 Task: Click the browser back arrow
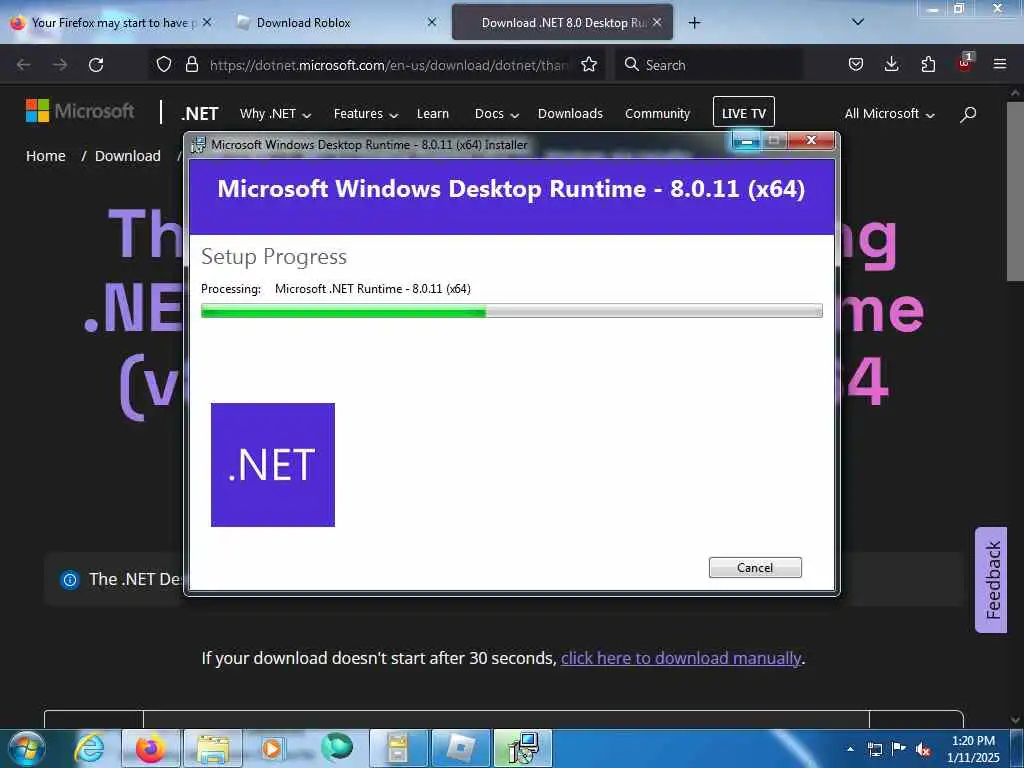tap(24, 65)
